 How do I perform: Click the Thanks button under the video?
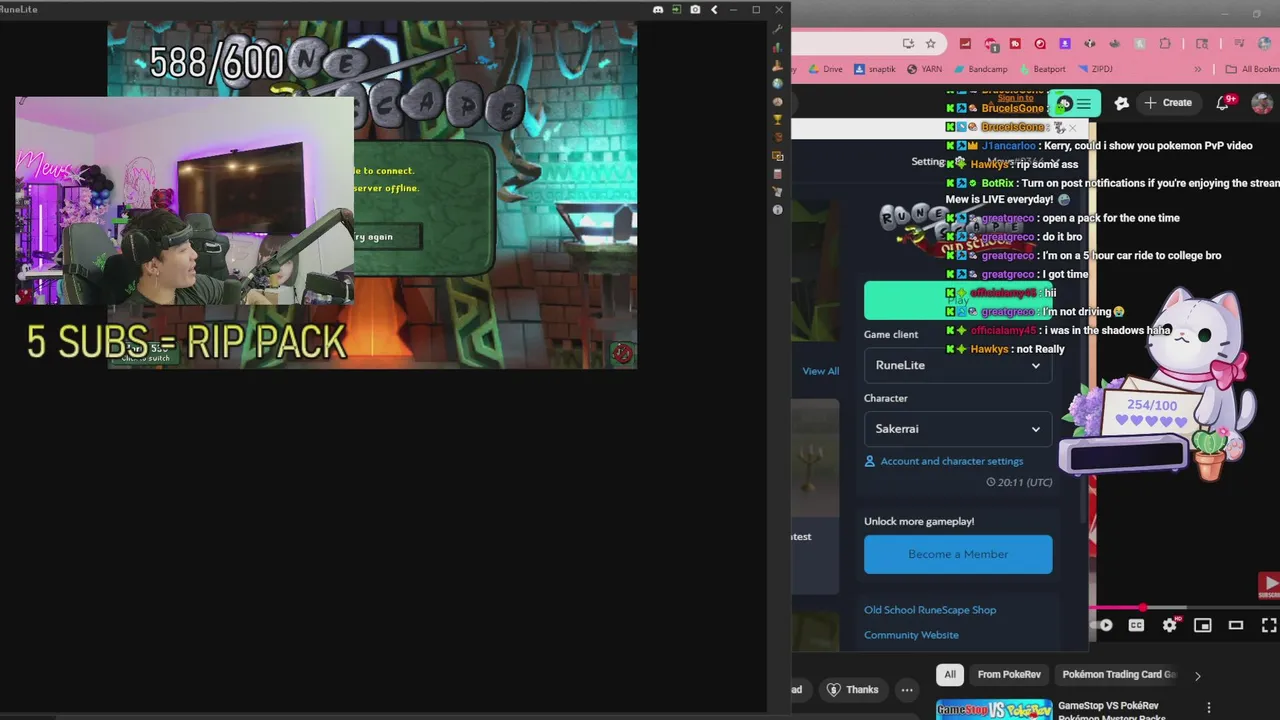pyautogui.click(x=852, y=689)
